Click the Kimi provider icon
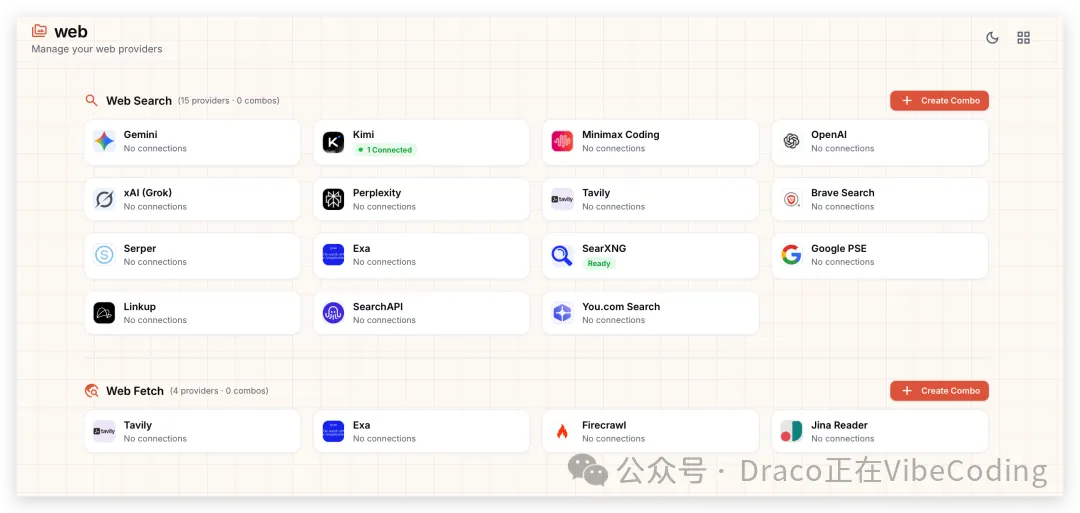 (333, 142)
